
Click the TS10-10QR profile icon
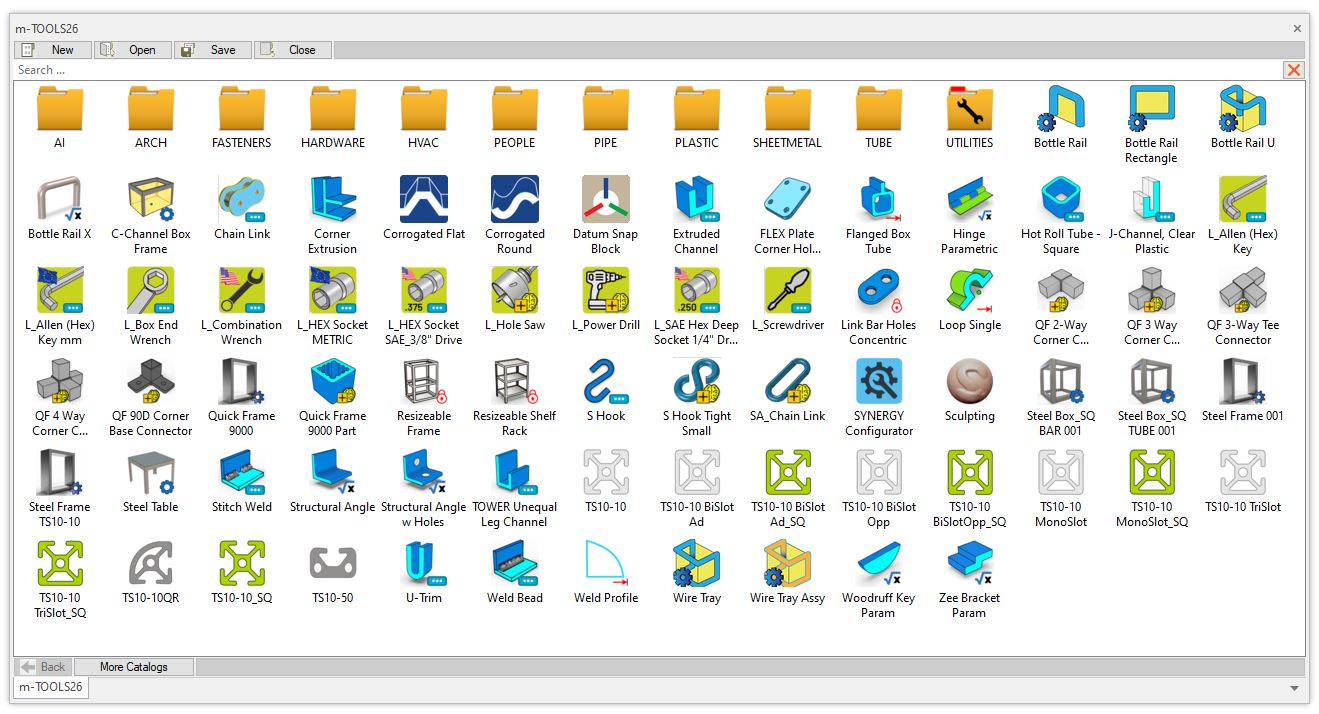(151, 564)
